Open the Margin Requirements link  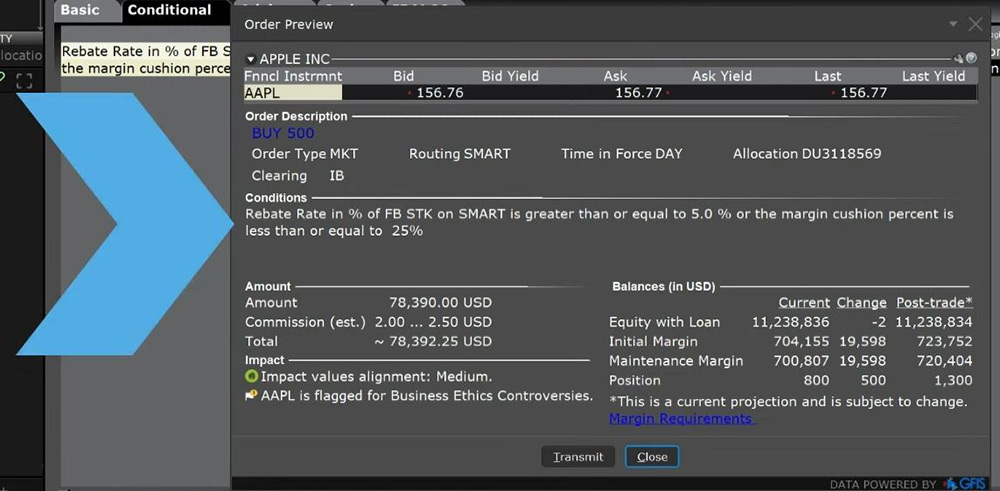click(681, 419)
